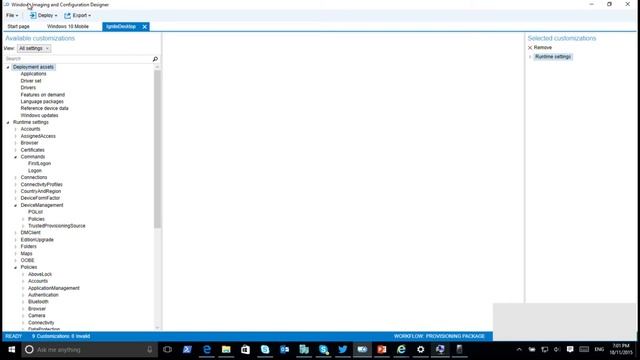Open Internet Explorer from taskbar
640x360 pixels.
401,350
